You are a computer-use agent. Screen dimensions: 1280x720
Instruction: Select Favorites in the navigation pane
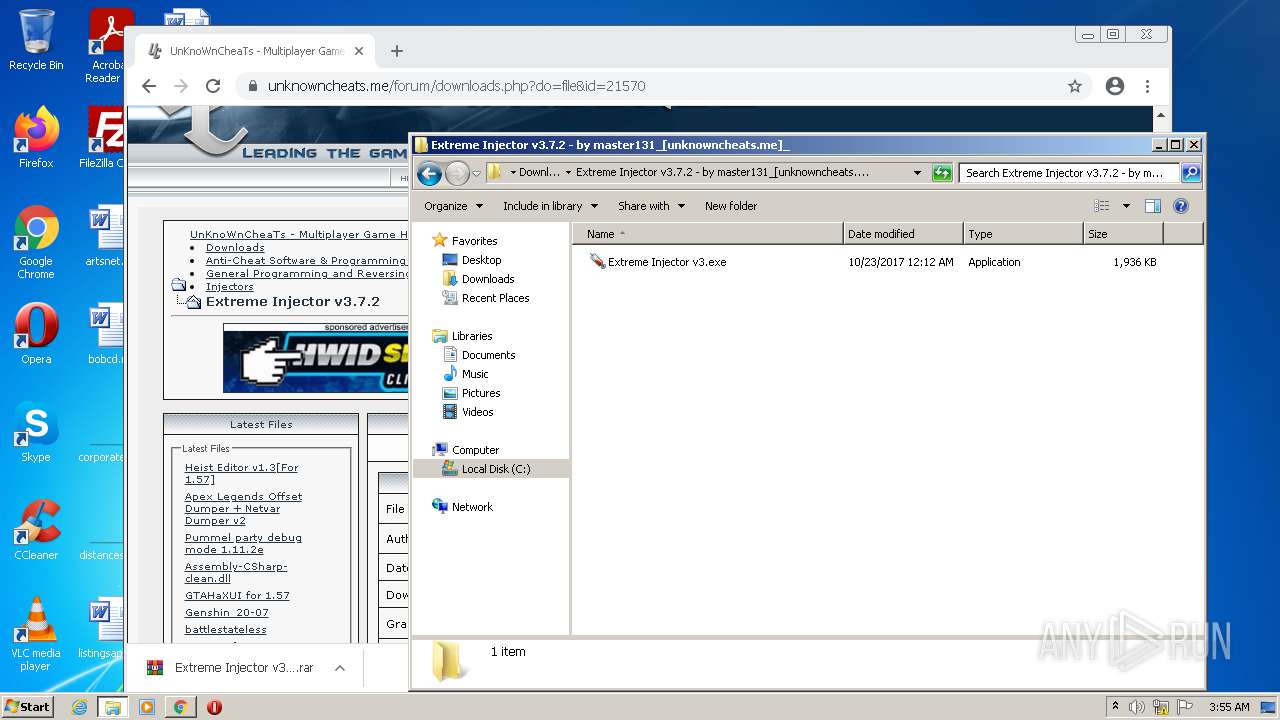pos(474,241)
